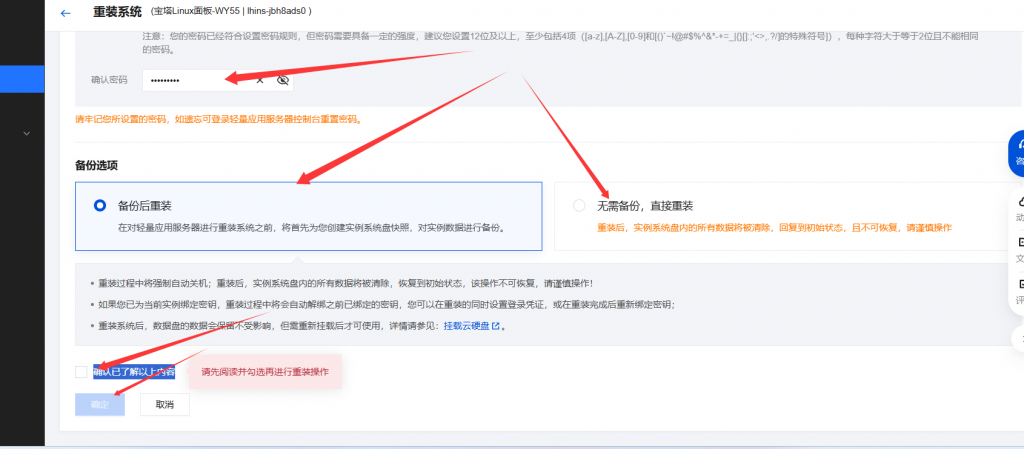
Task: Check the 确认已了解以上内容 checkbox
Action: 81,372
